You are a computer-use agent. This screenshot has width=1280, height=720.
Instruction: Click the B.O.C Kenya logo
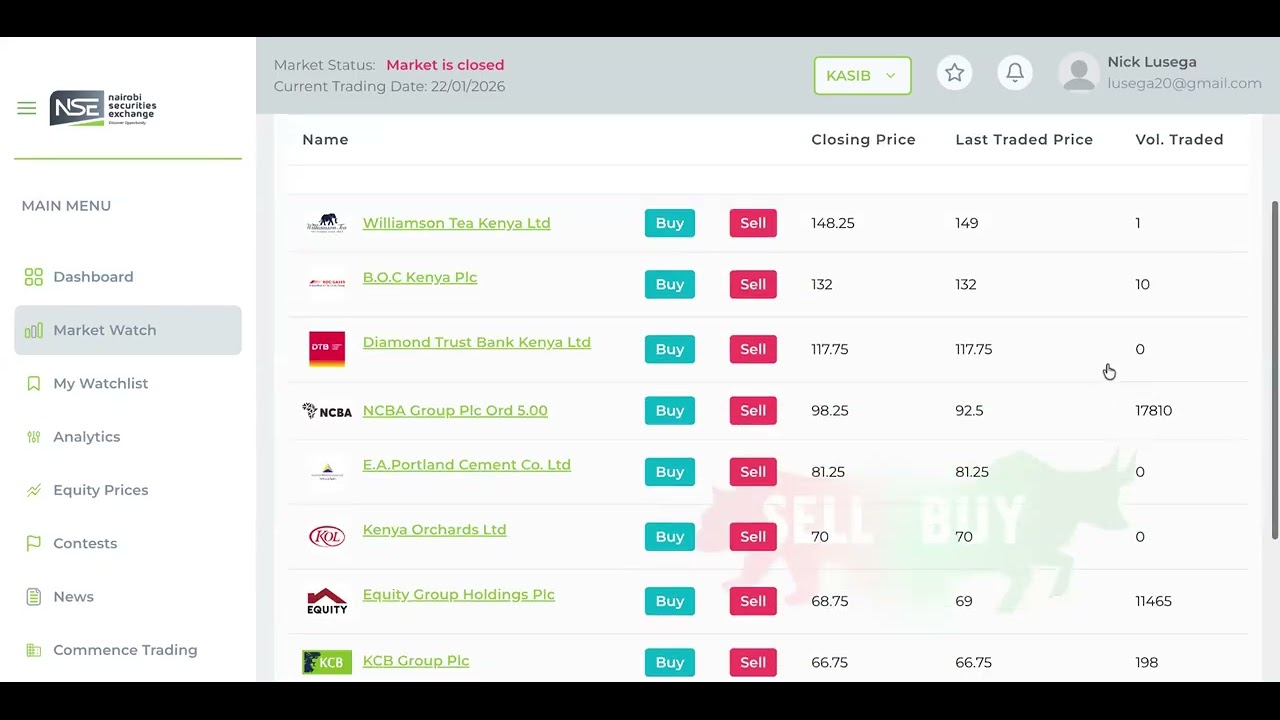tap(327, 284)
